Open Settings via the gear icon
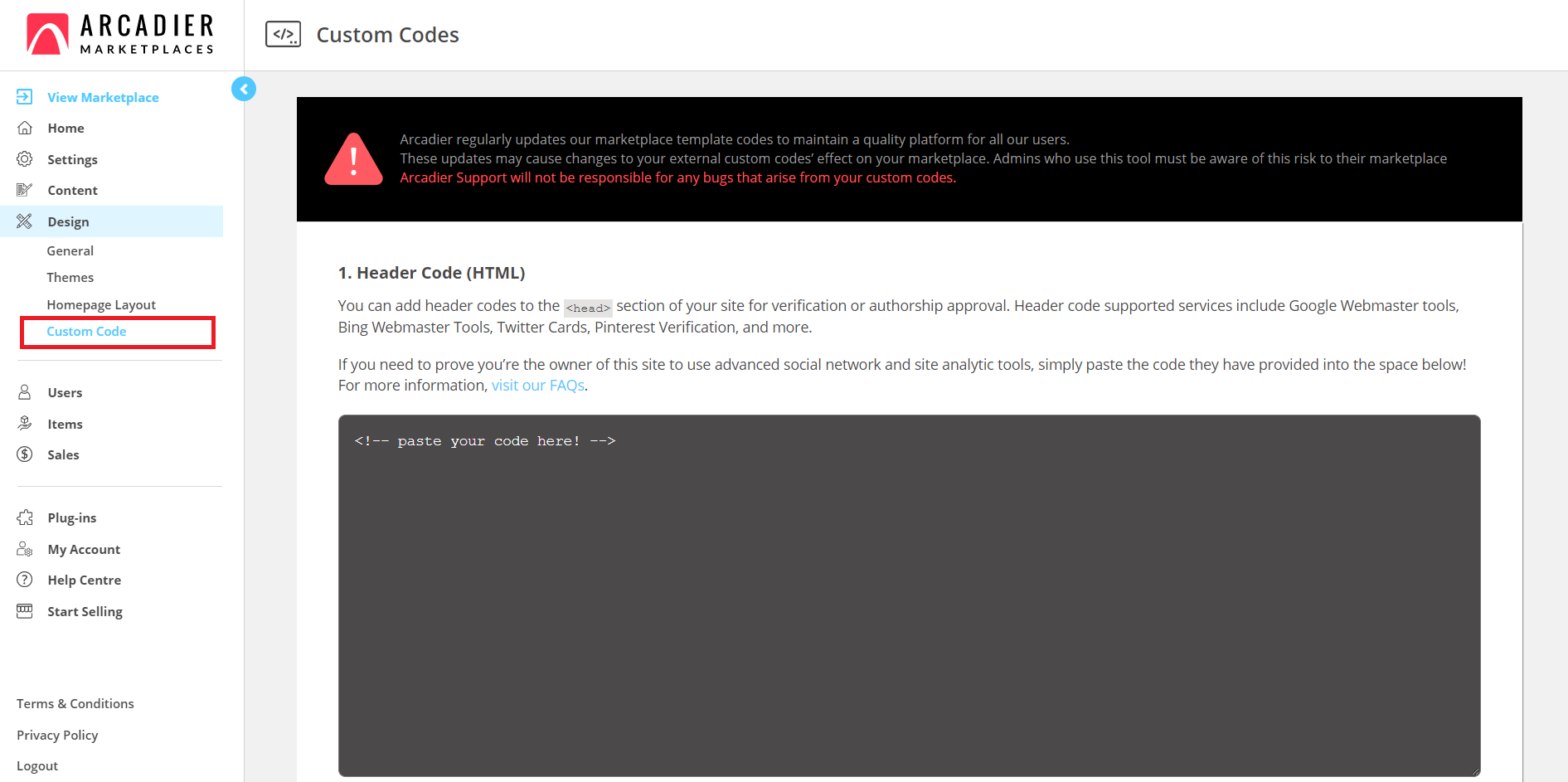The width and height of the screenshot is (1568, 782). point(25,158)
